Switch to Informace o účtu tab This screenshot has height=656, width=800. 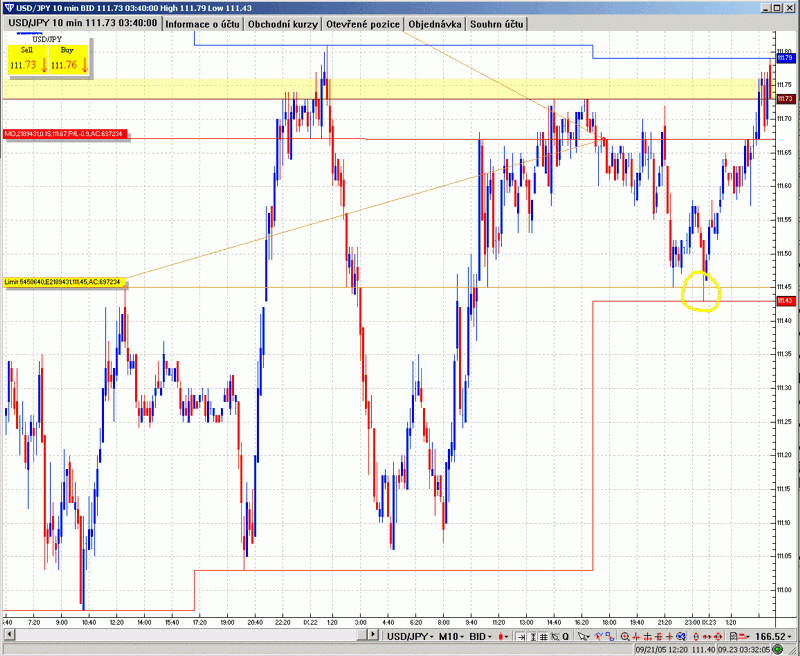tap(203, 24)
